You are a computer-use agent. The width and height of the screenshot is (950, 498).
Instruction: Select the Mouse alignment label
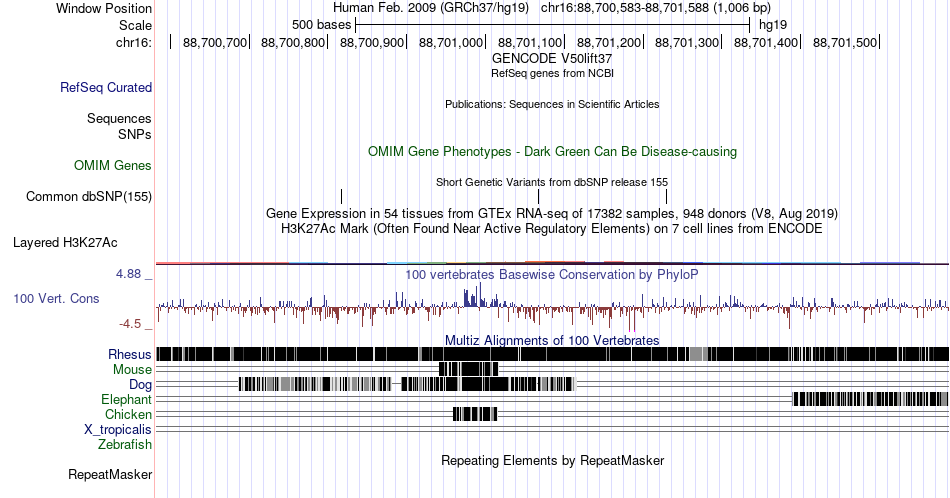132,370
